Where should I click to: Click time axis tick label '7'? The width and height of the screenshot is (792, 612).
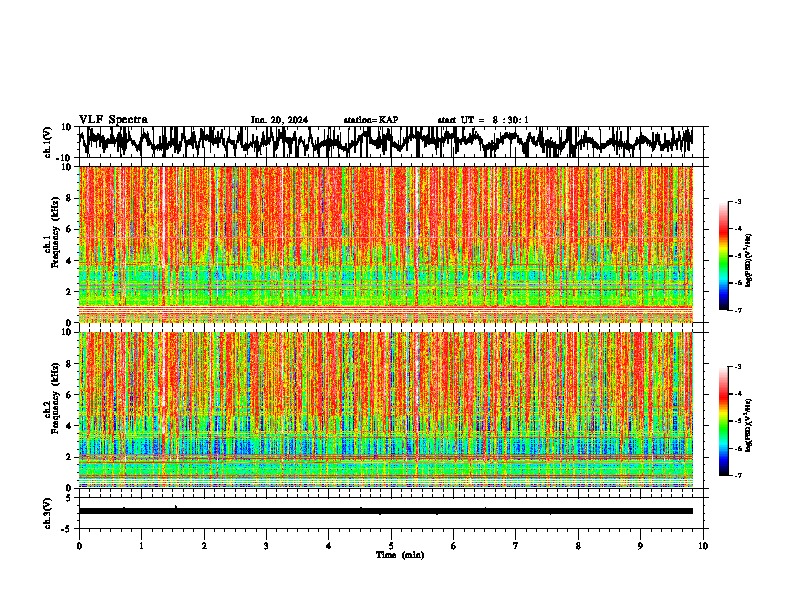point(516,546)
